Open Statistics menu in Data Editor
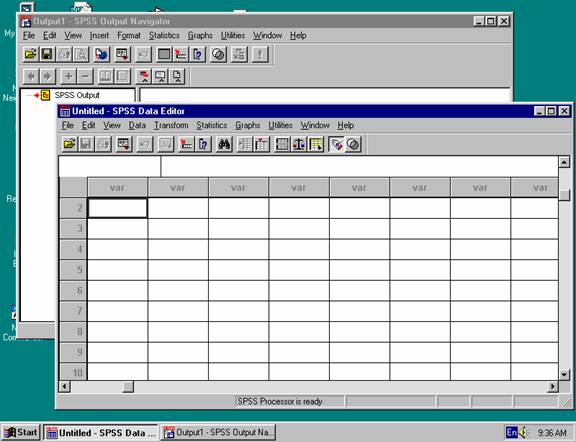Viewport: 576px width, 442px height. [212, 125]
